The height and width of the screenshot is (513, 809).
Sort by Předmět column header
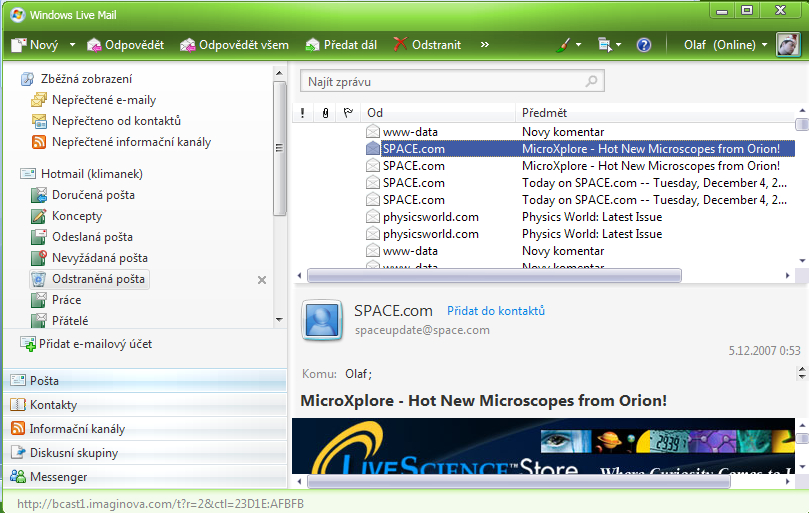655,113
